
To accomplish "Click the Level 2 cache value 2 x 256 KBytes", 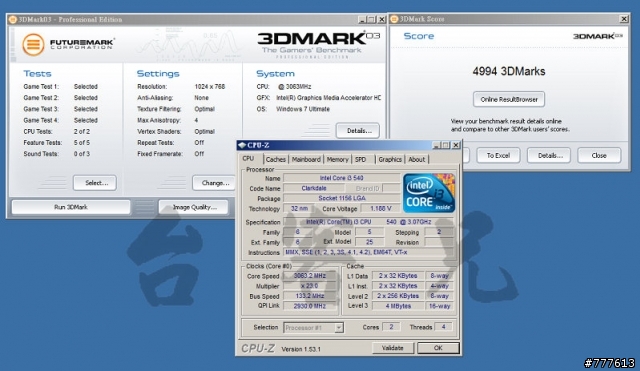I will pyautogui.click(x=398, y=296).
